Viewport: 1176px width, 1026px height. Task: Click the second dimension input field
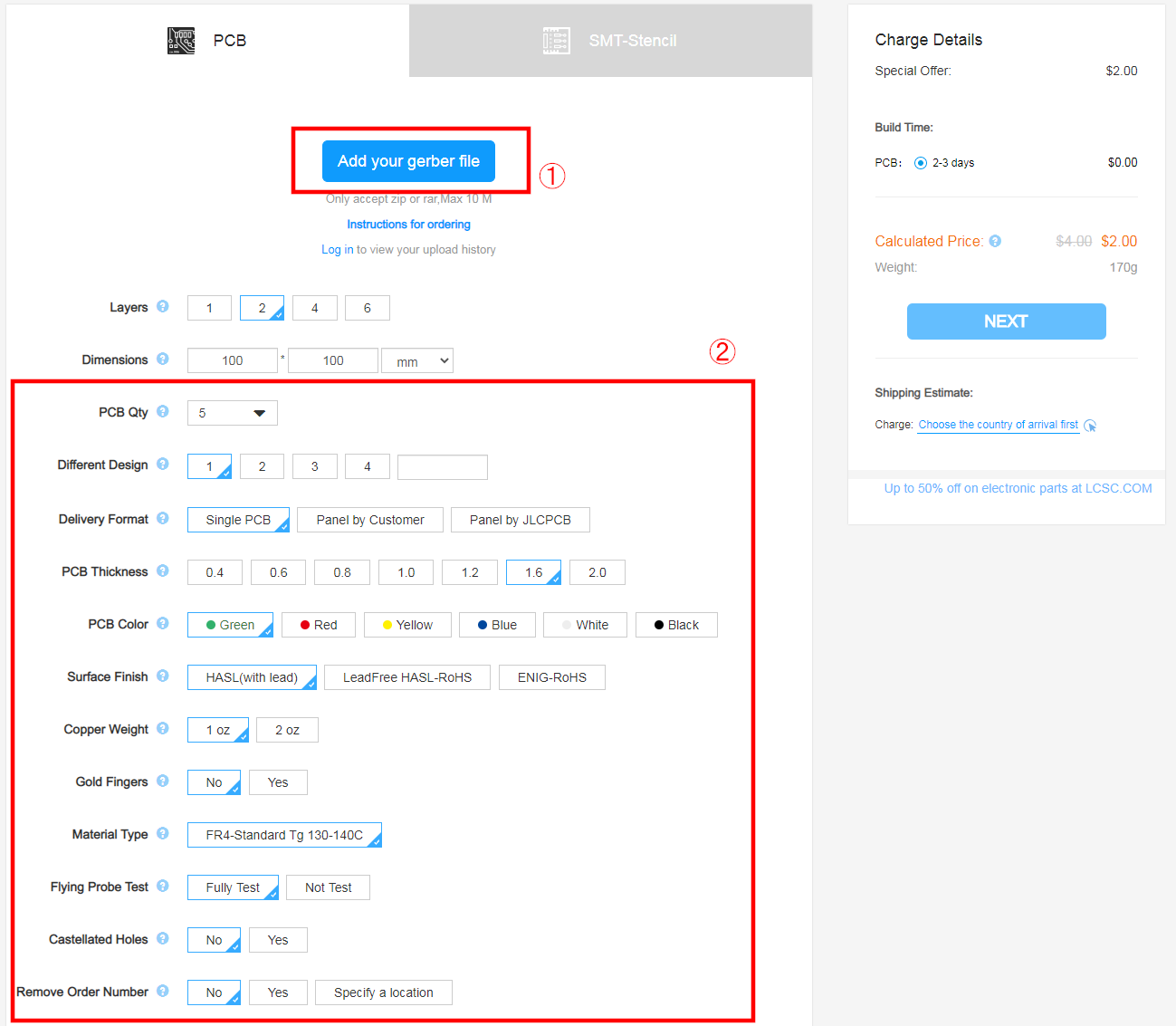(x=333, y=360)
